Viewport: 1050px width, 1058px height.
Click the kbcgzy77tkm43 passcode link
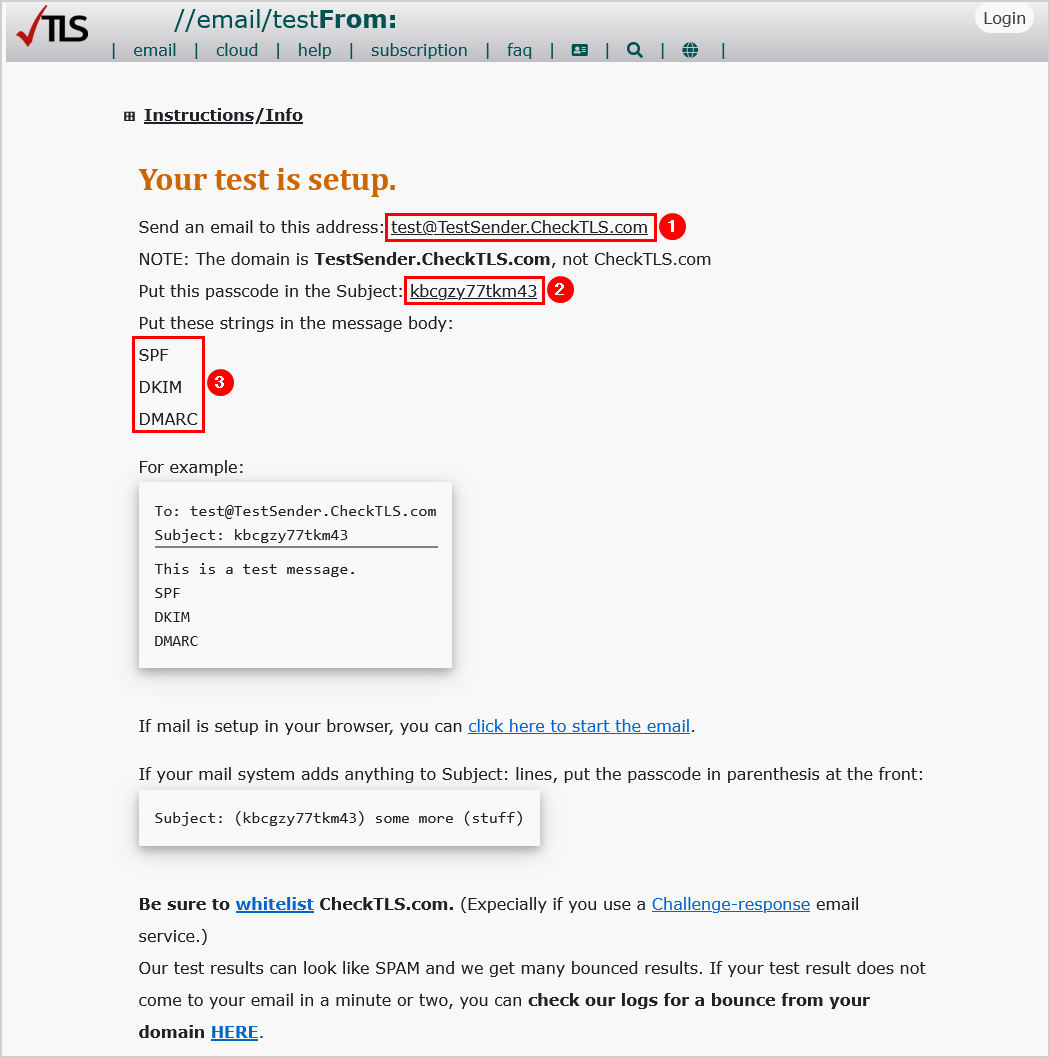(473, 291)
